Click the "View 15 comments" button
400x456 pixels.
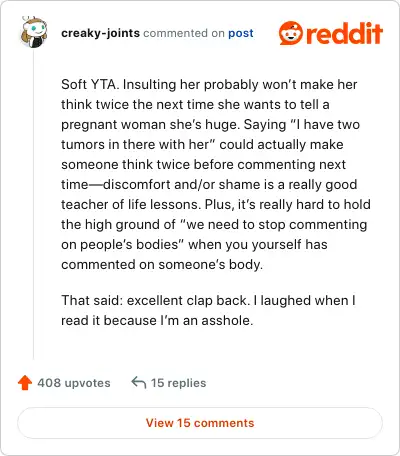tap(200, 423)
